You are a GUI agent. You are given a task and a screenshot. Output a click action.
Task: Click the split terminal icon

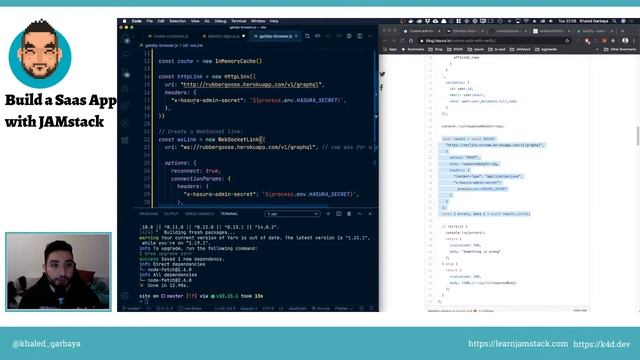(338, 214)
